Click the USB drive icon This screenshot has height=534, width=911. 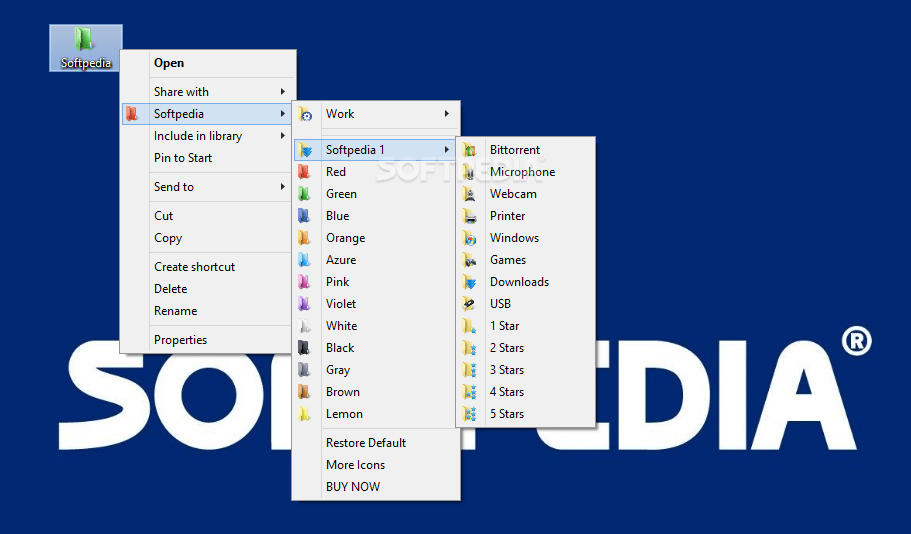pos(469,304)
